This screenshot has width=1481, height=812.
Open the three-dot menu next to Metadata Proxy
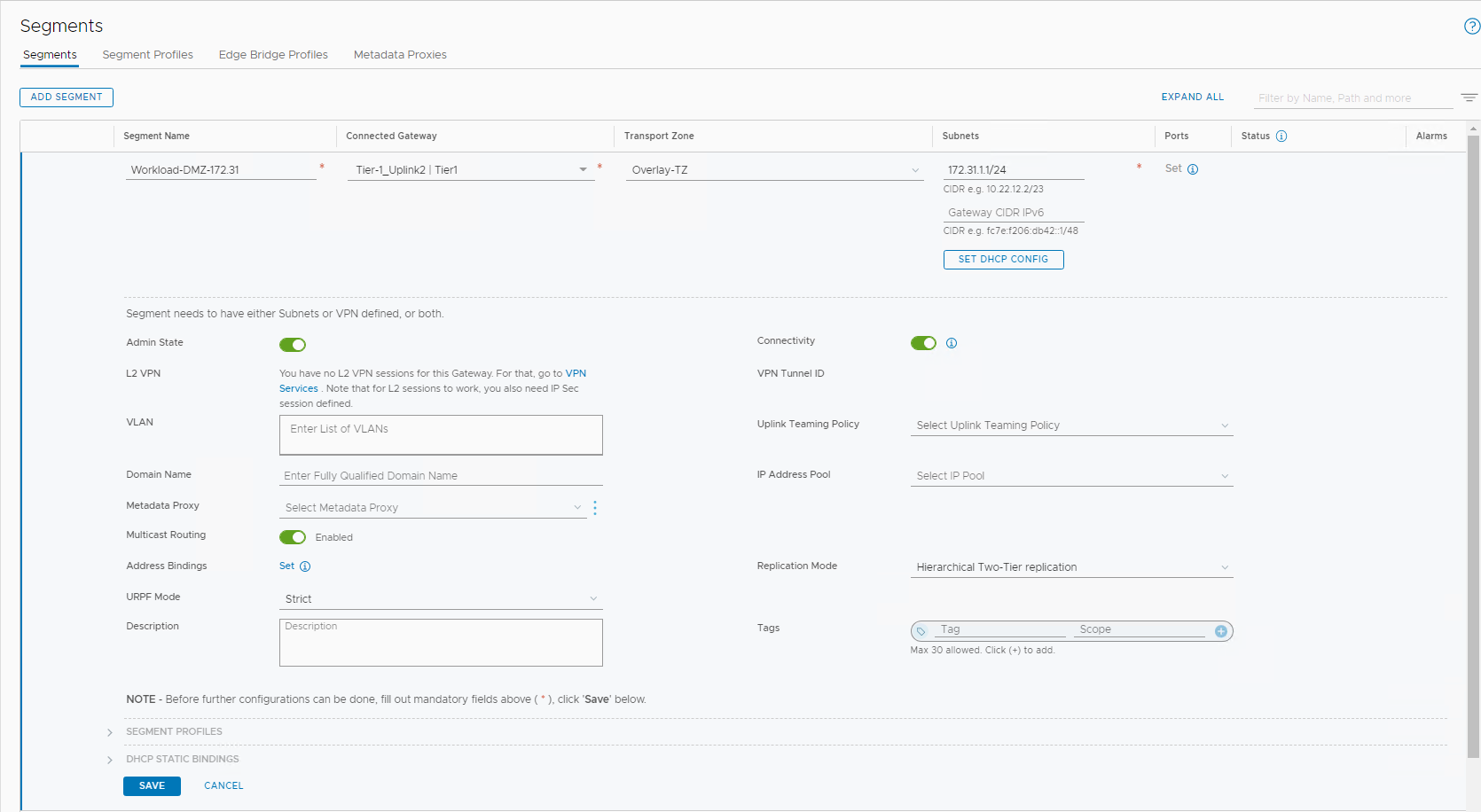(x=595, y=508)
